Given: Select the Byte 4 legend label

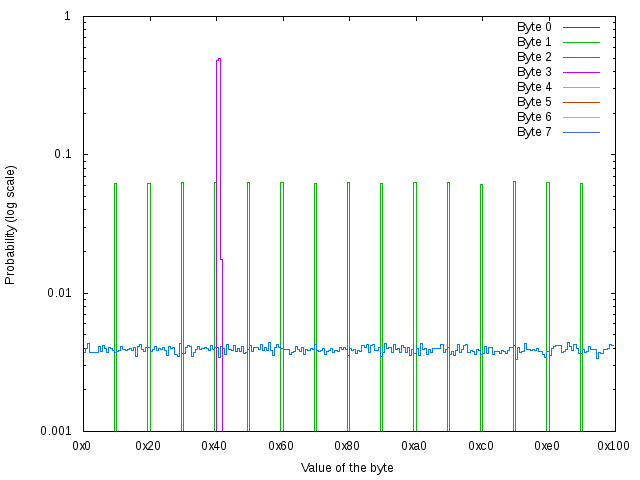Looking at the screenshot, I should pos(534,87).
